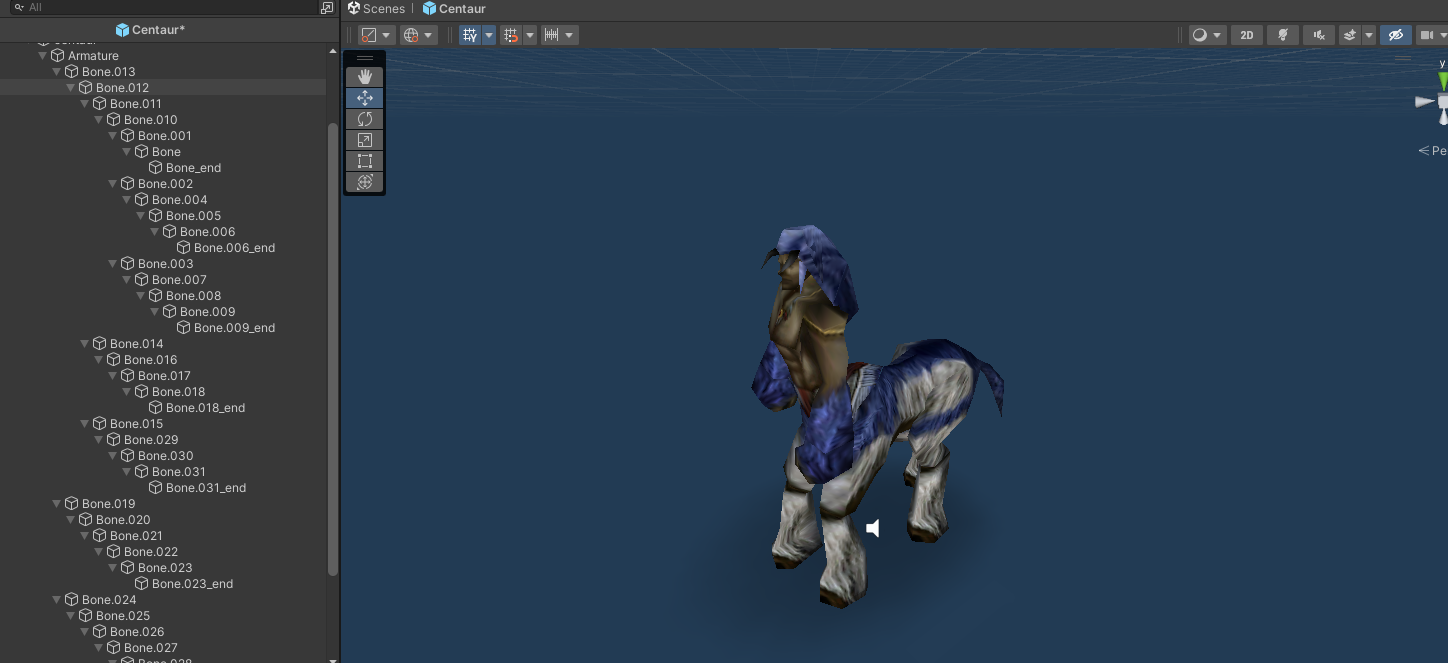Viewport: 1448px width, 663px height.
Task: Select the Rect tool
Action: point(364,161)
